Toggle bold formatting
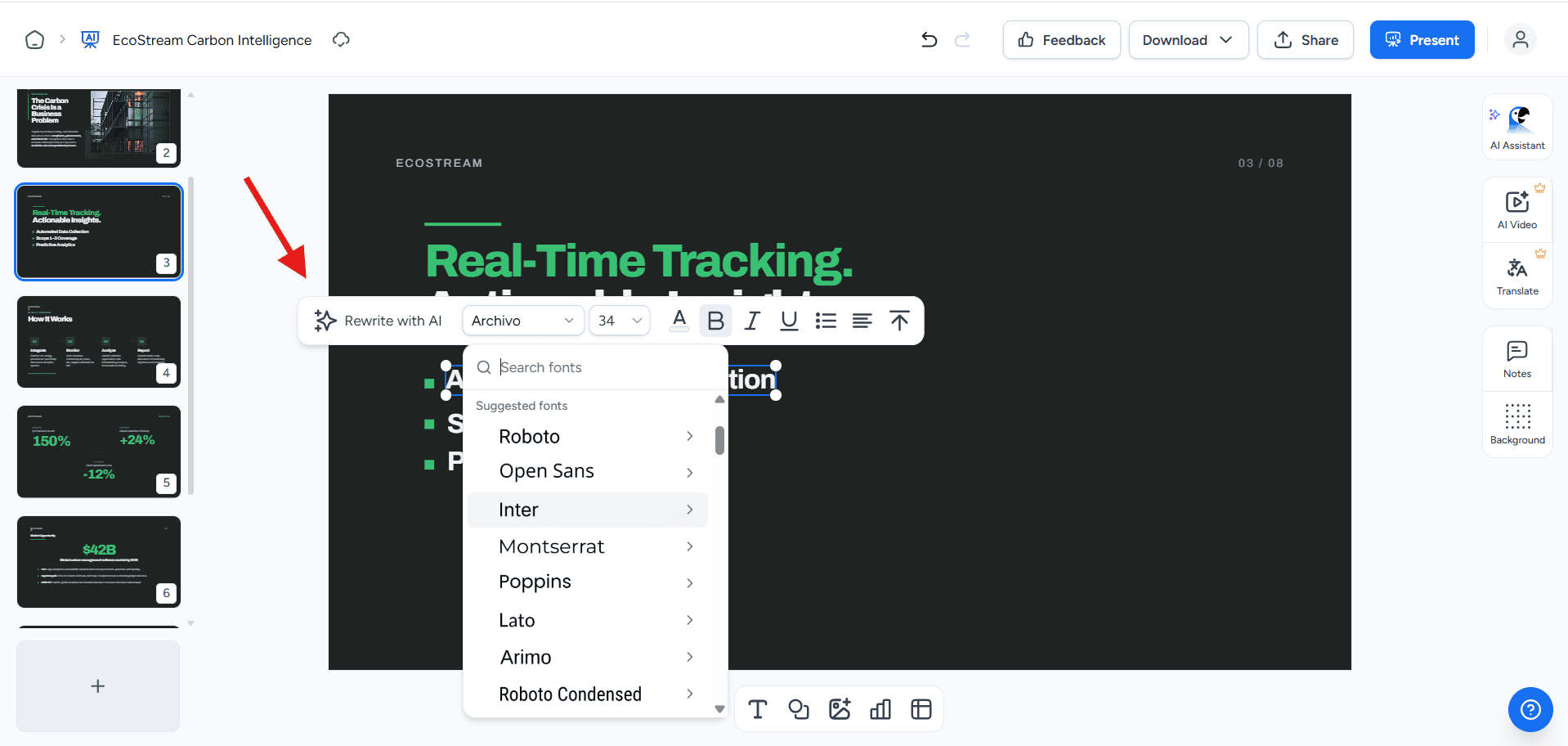This screenshot has width=1568, height=746. point(715,321)
